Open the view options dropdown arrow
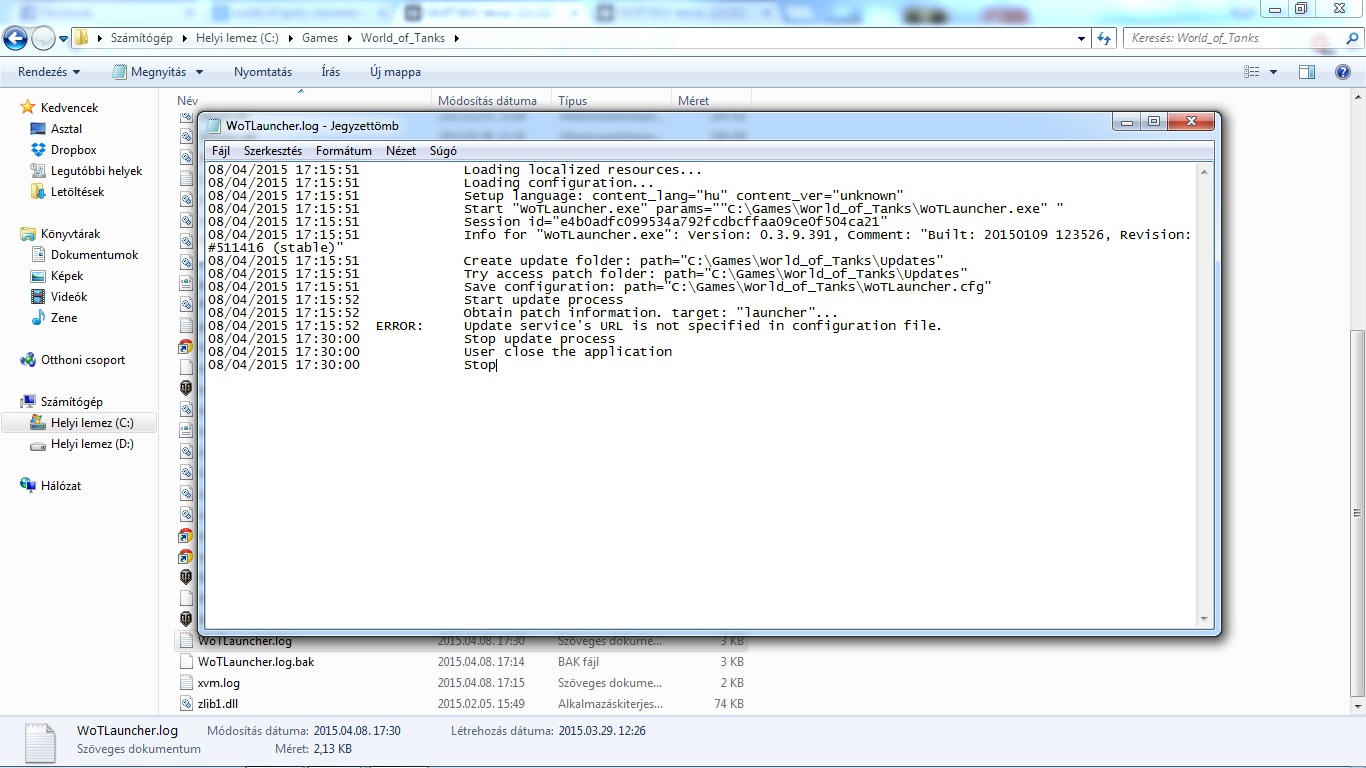Viewport: 1366px width, 768px height. 1273,72
